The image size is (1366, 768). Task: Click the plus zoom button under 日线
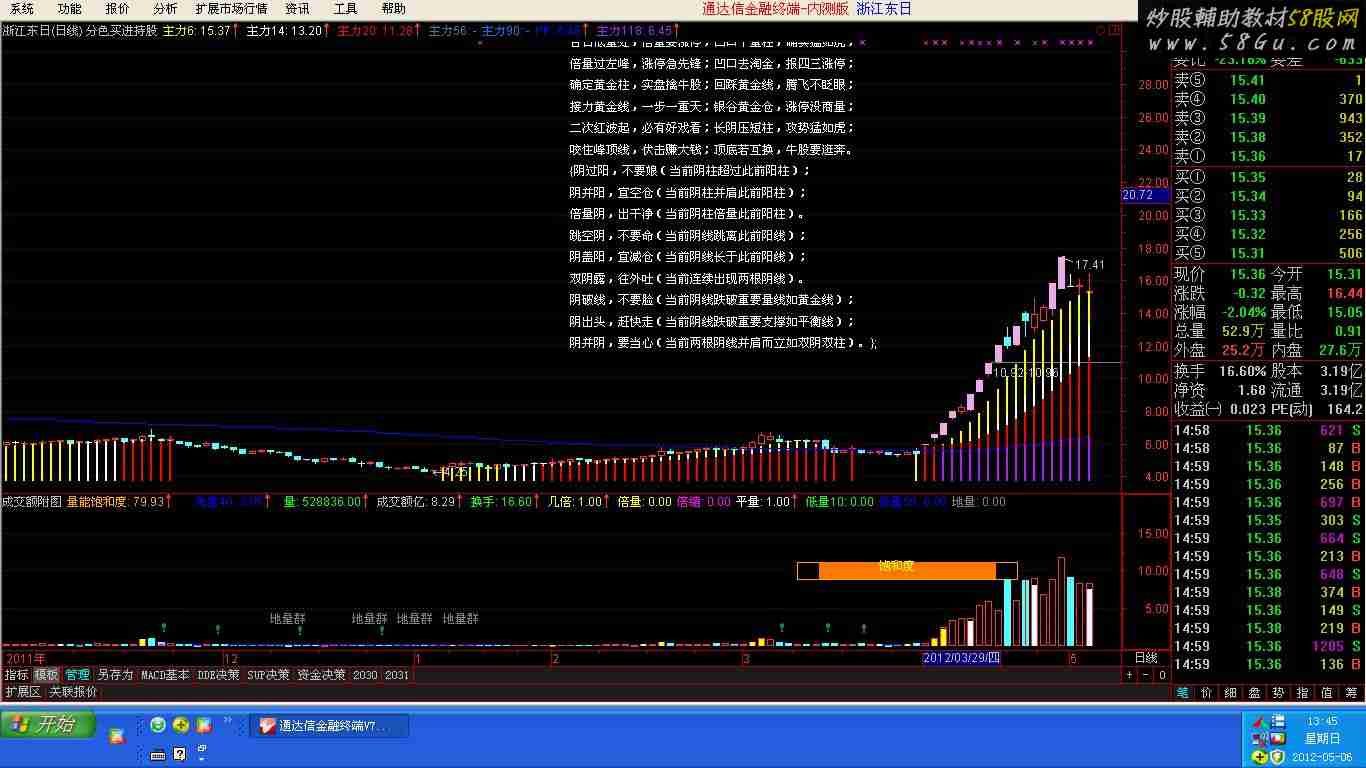(x=1130, y=675)
